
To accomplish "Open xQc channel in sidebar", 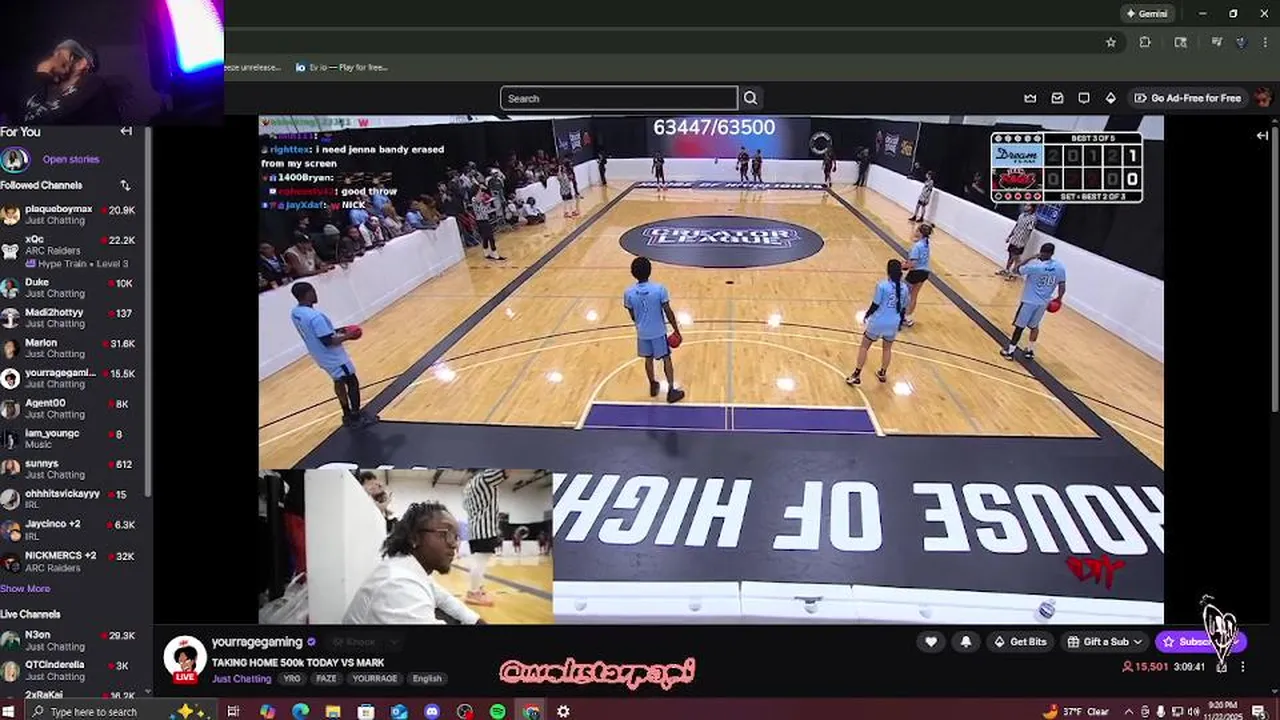I will 73,250.
